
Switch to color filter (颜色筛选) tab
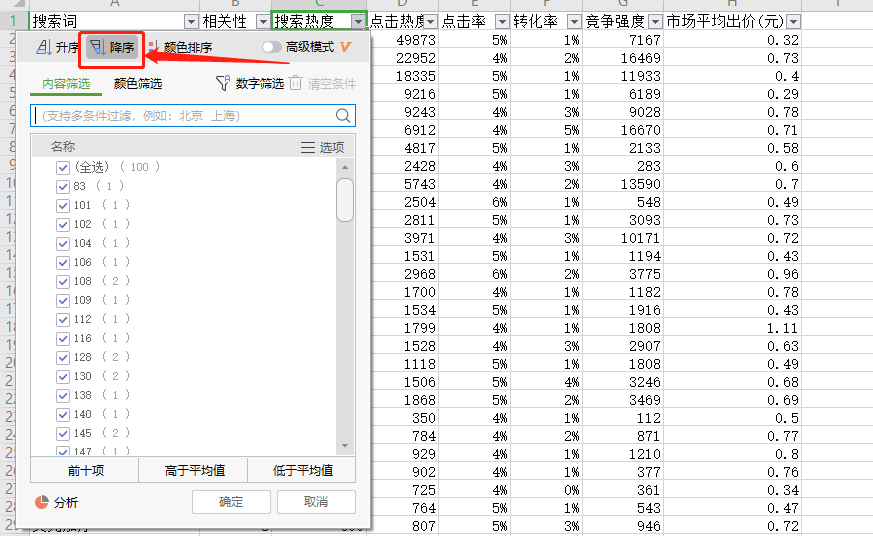138,84
